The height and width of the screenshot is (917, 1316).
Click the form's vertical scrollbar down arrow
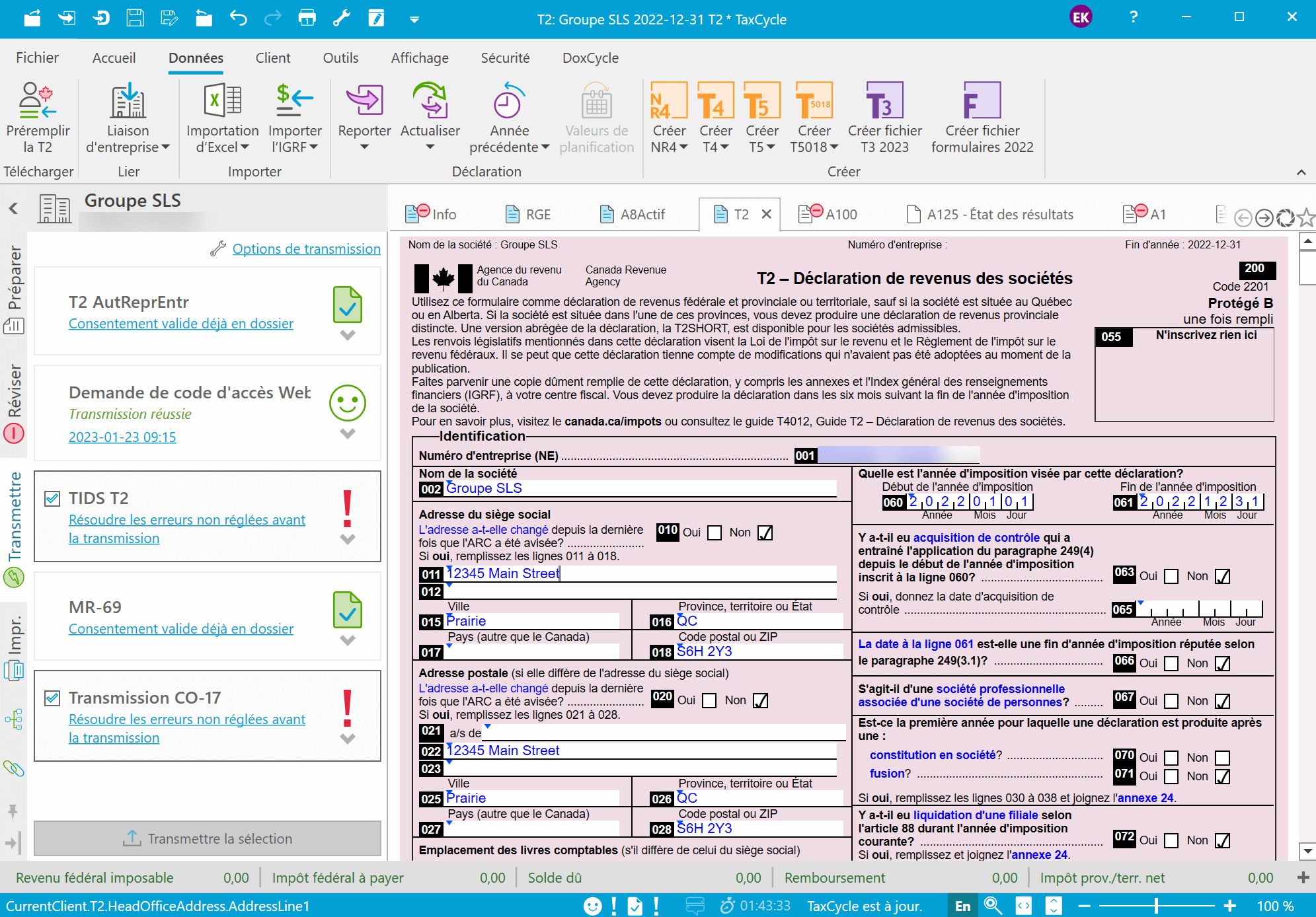1307,851
